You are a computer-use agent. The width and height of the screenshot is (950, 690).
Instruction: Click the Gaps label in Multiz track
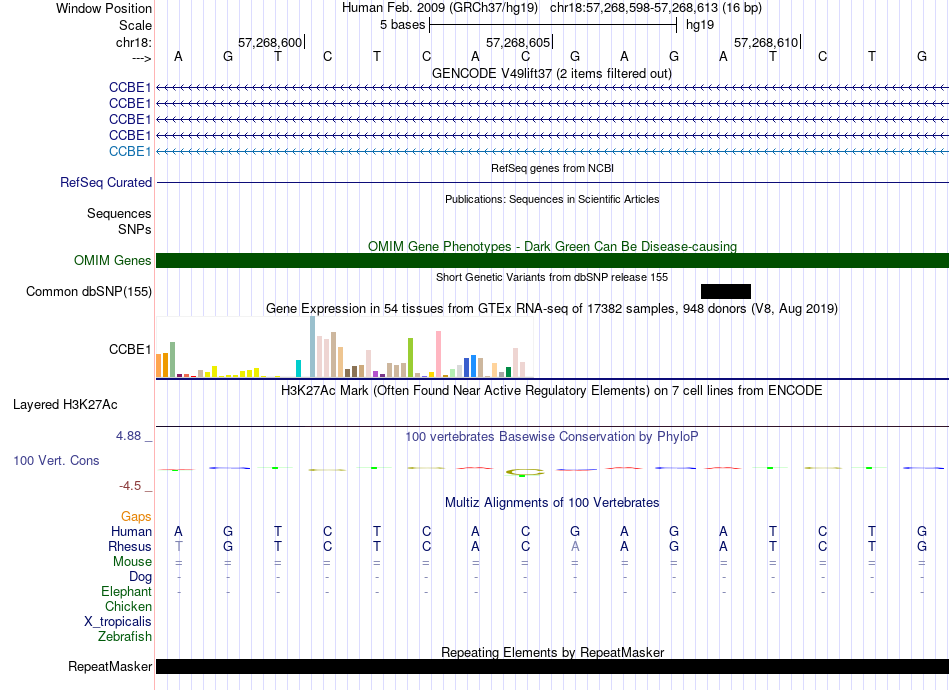pos(136,517)
